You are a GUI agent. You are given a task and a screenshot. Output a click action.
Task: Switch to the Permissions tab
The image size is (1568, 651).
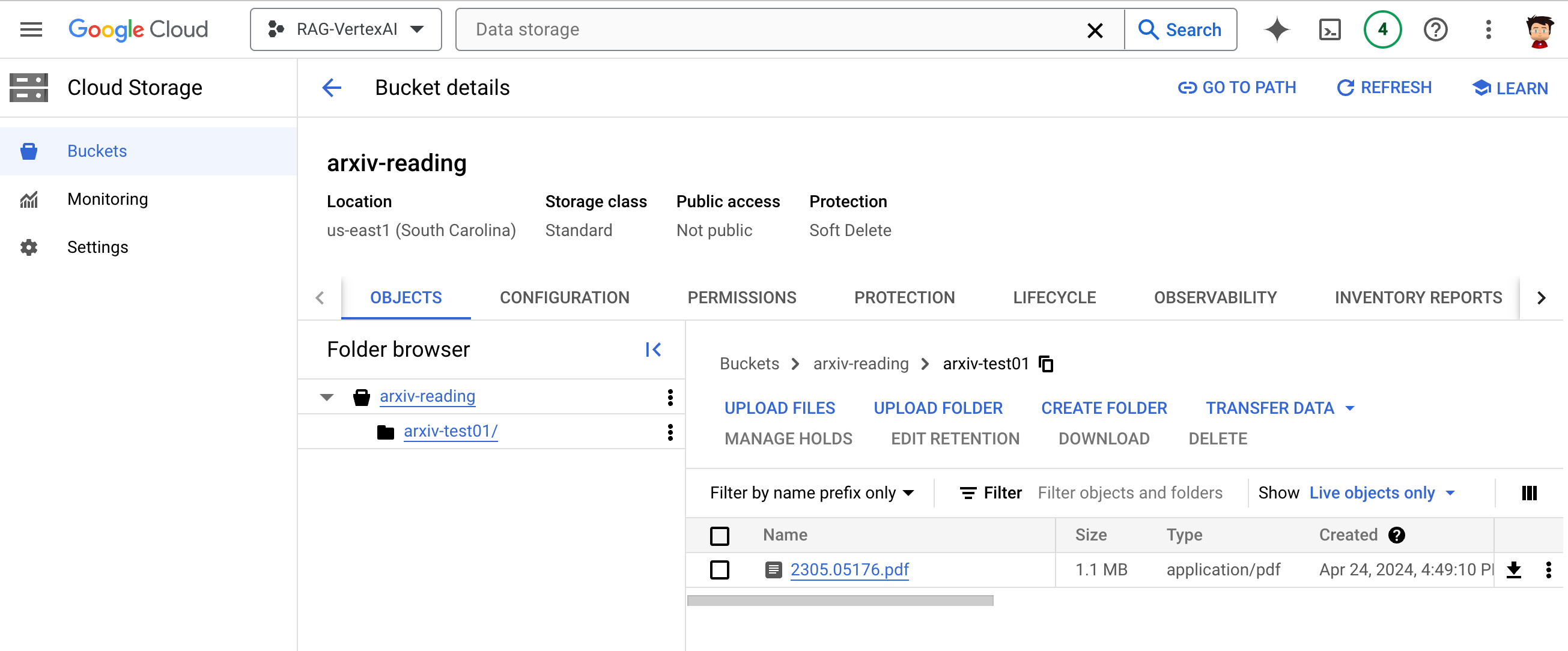pos(741,297)
